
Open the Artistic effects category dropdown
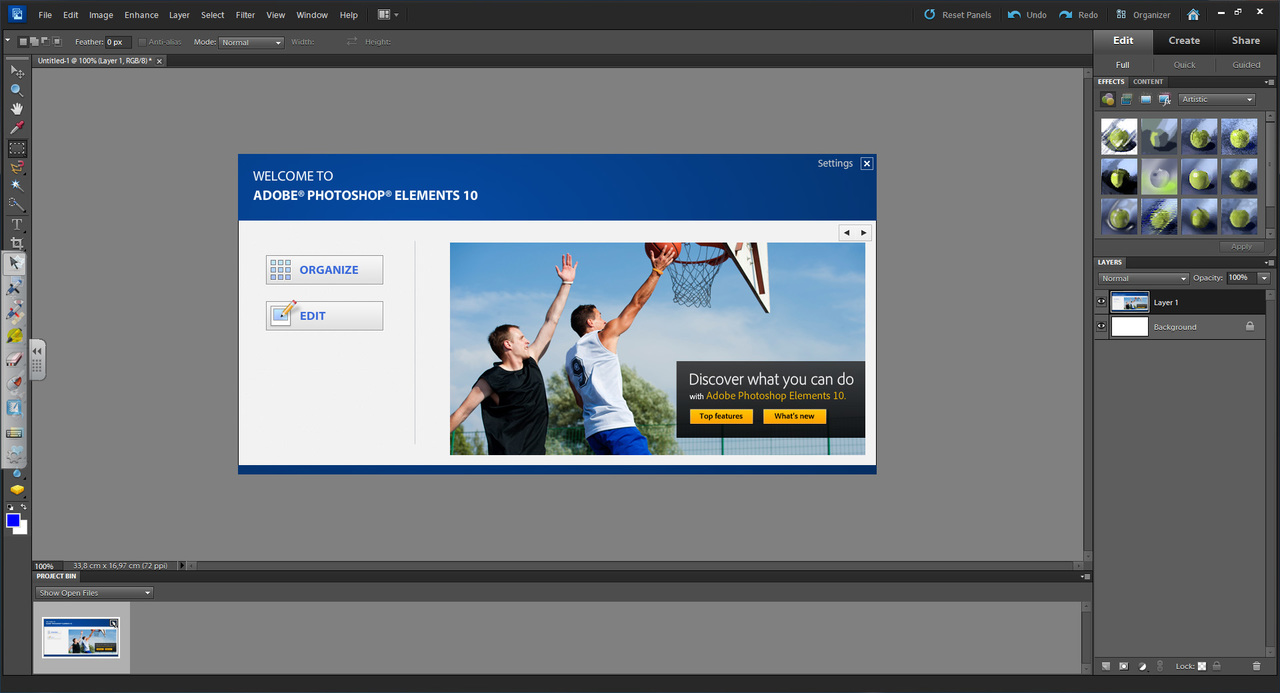coord(1217,99)
